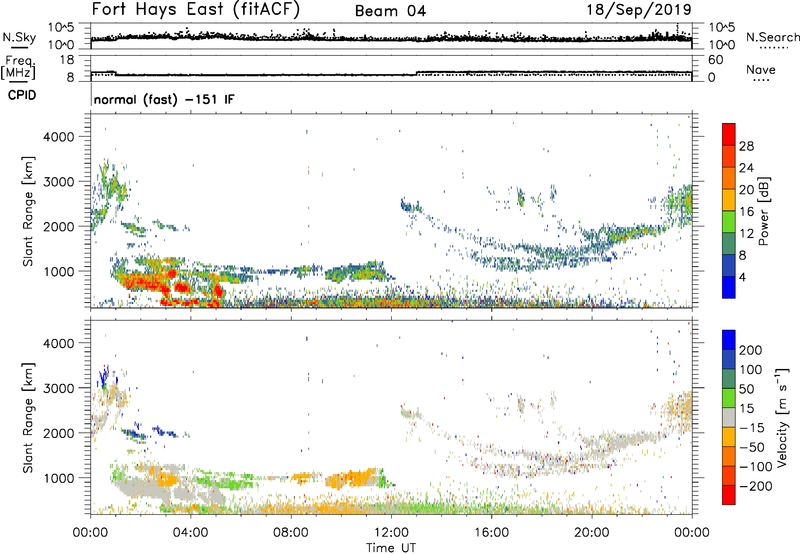The height and width of the screenshot is (554, 800).
Task: Click the 'Beam 04' label
Action: point(390,11)
